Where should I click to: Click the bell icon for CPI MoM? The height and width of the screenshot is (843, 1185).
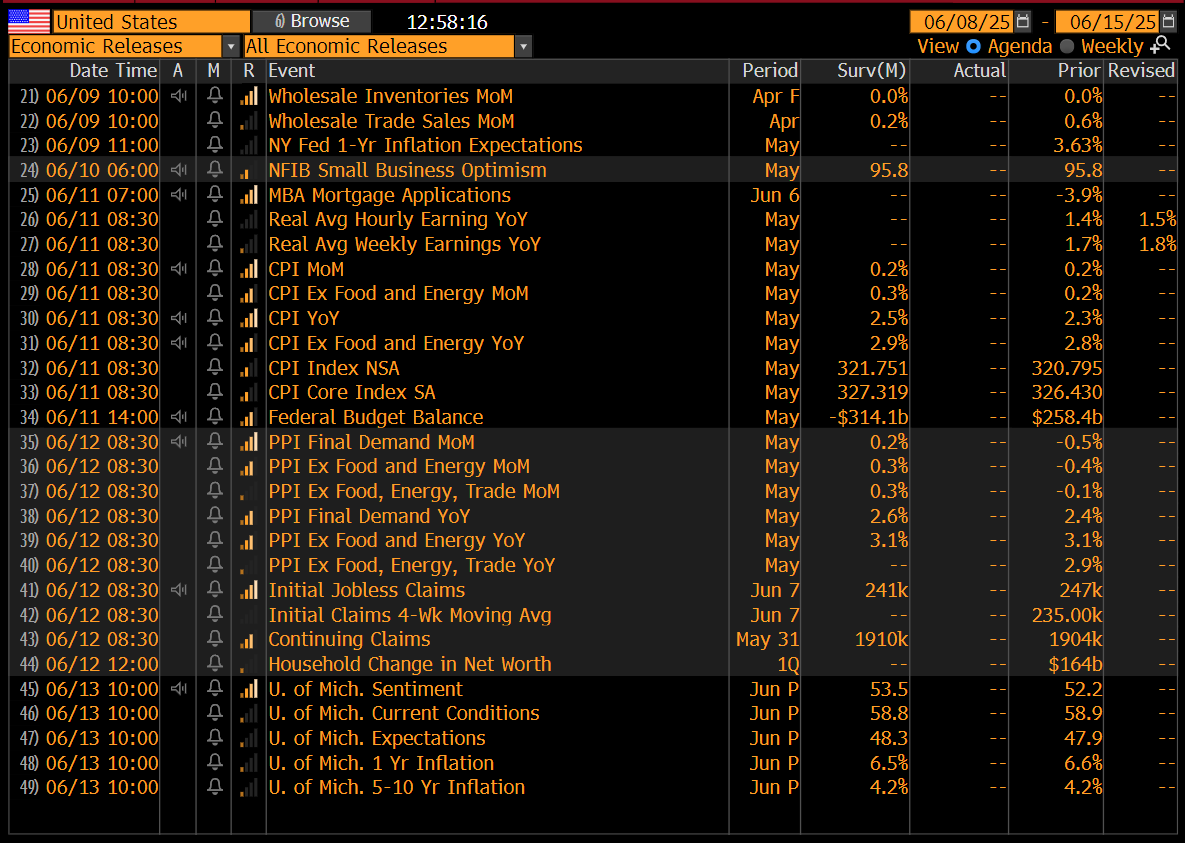tap(215, 268)
